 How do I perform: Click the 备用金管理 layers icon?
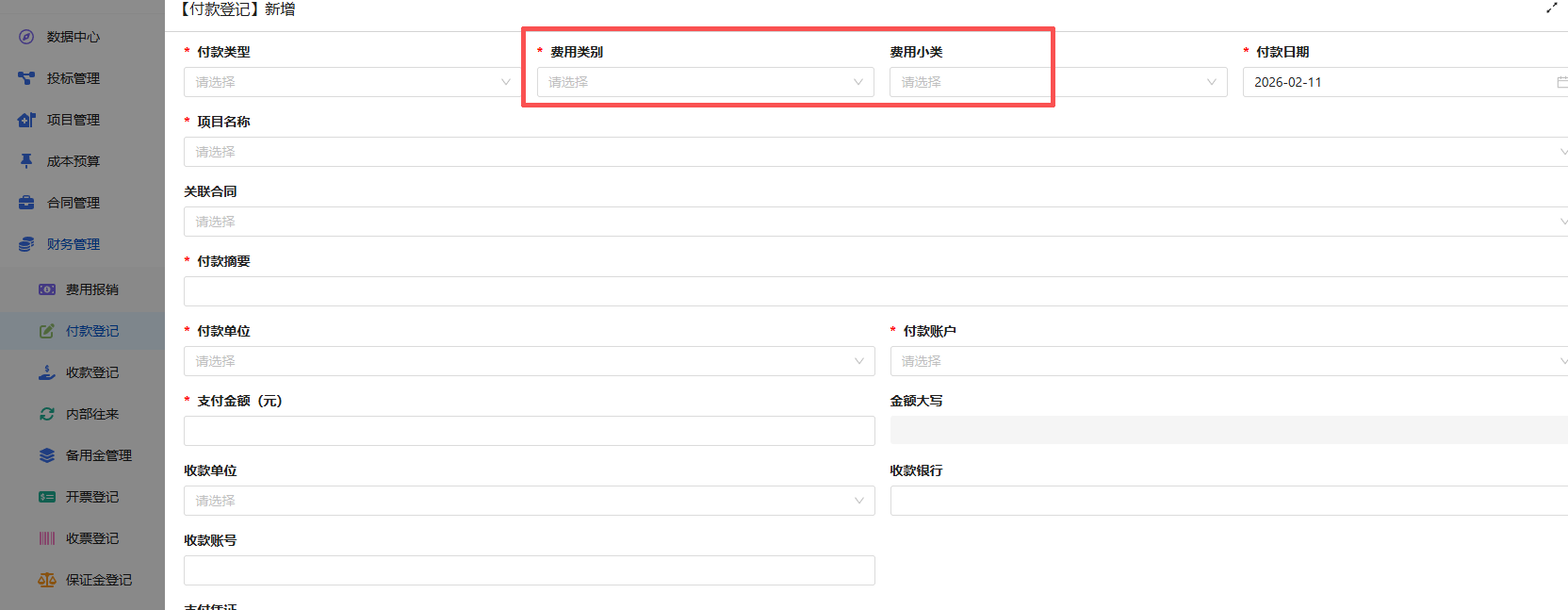(x=47, y=455)
